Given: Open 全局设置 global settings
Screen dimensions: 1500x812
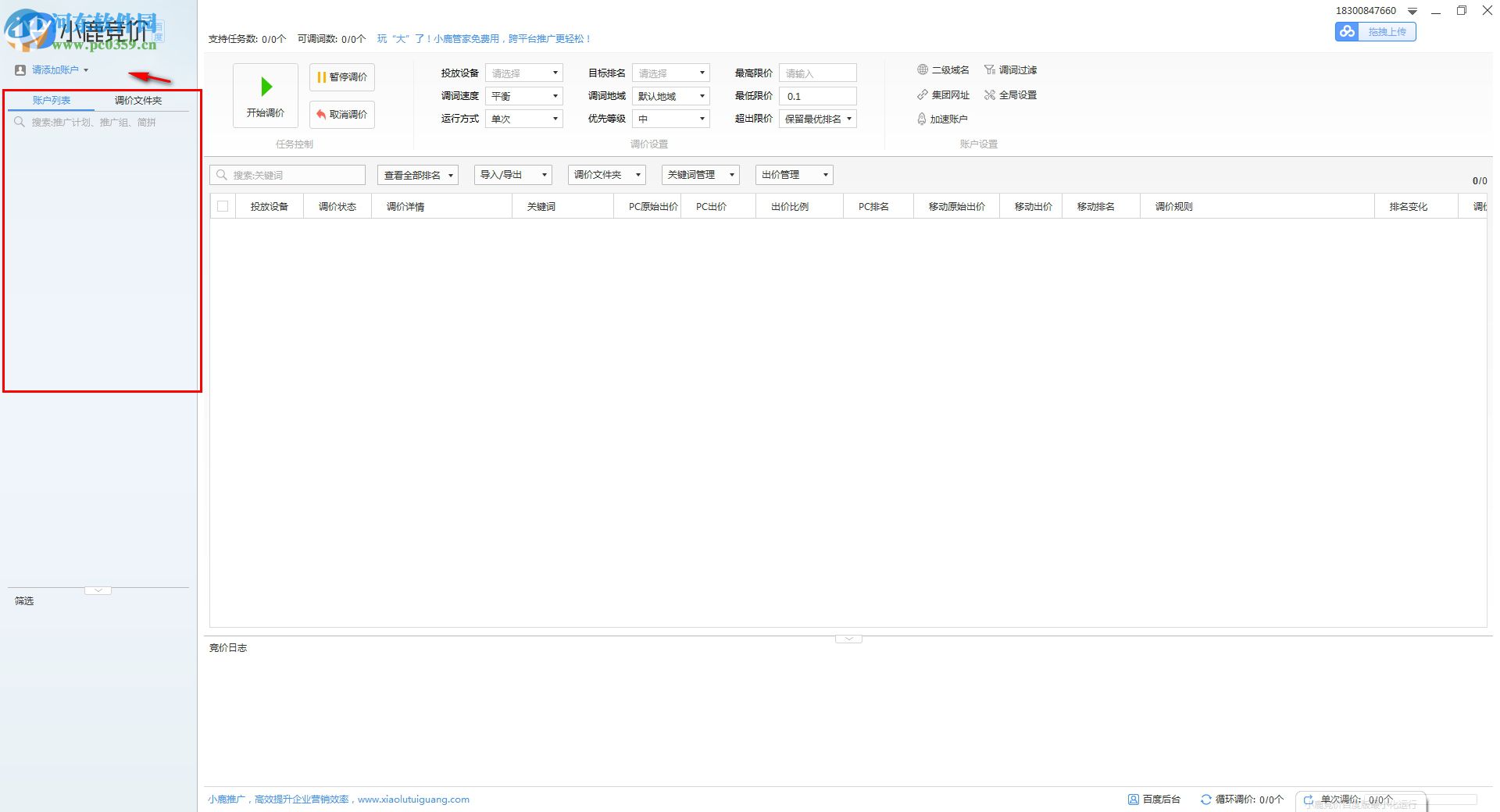Looking at the screenshot, I should [x=1011, y=95].
